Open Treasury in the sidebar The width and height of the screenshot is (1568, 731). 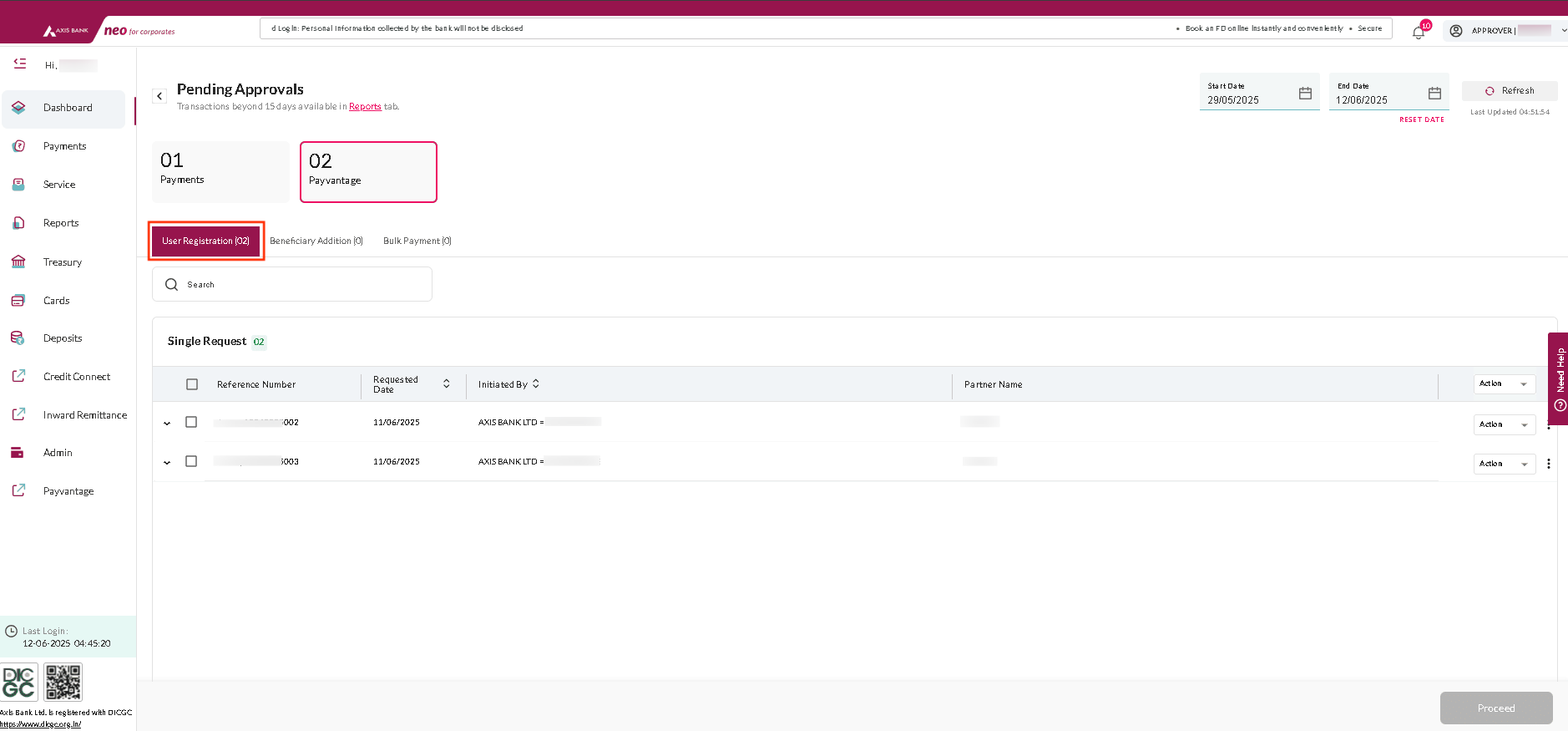pyautogui.click(x=63, y=262)
